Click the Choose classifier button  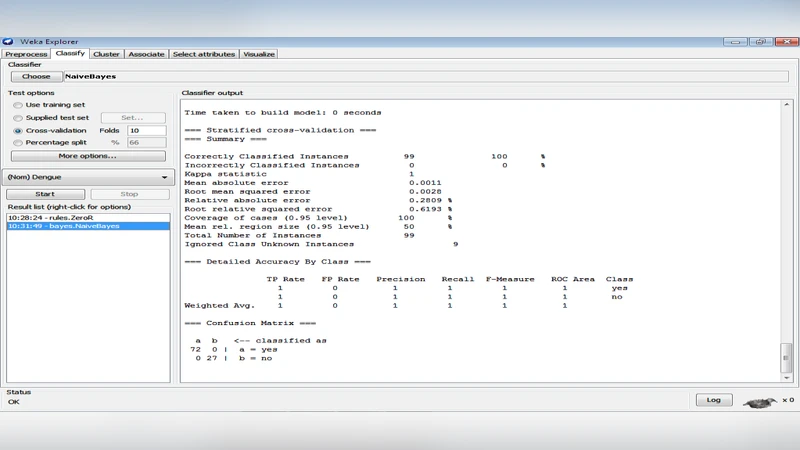click(x=36, y=76)
